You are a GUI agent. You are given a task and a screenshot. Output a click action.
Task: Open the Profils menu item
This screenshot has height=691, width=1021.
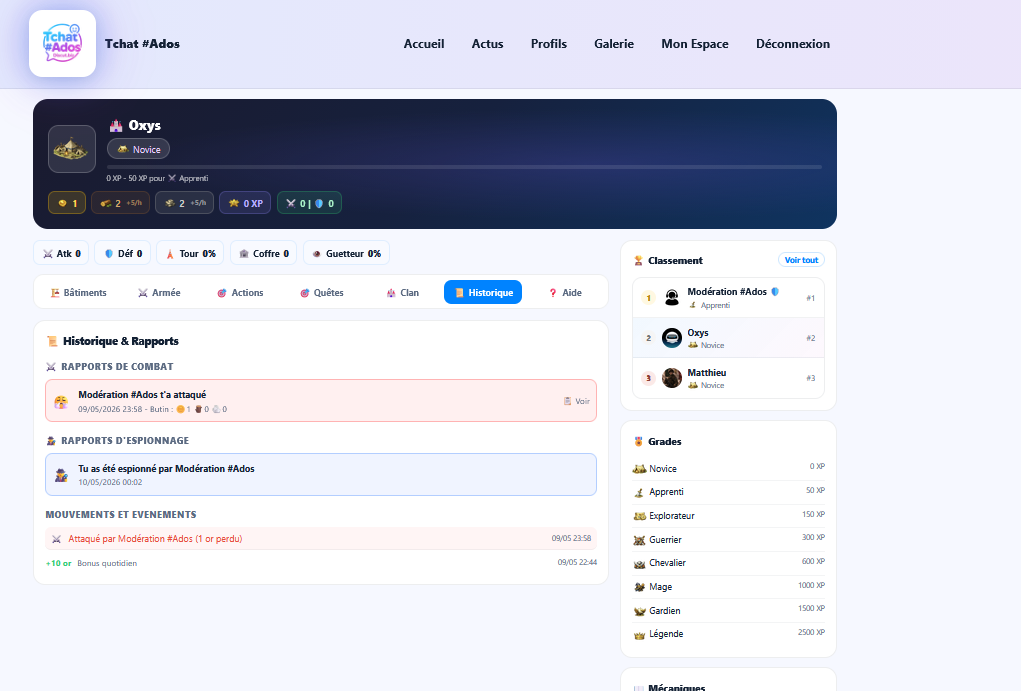pos(549,44)
